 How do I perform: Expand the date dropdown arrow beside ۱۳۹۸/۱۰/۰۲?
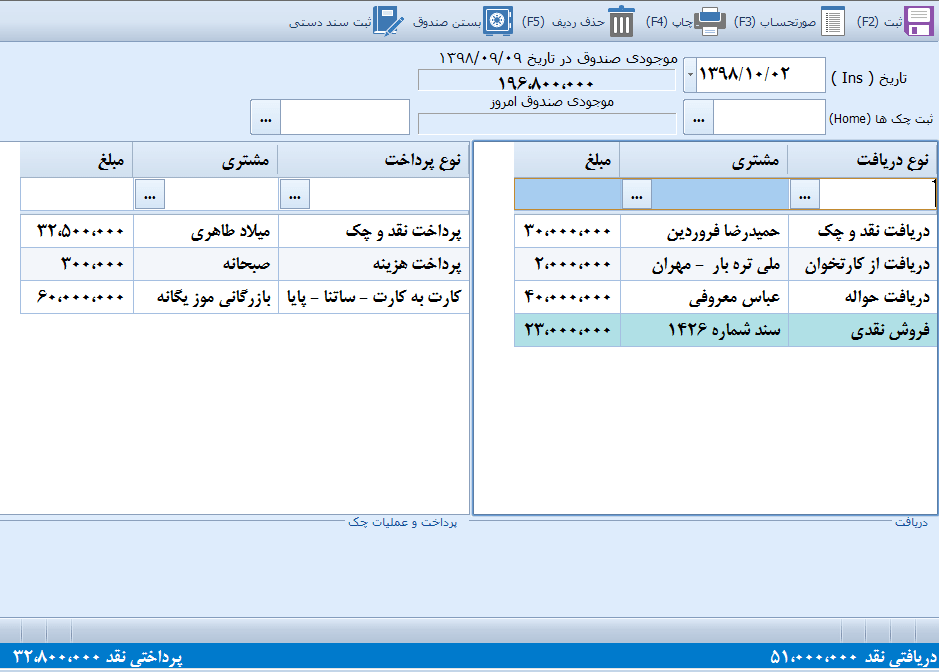click(690, 75)
